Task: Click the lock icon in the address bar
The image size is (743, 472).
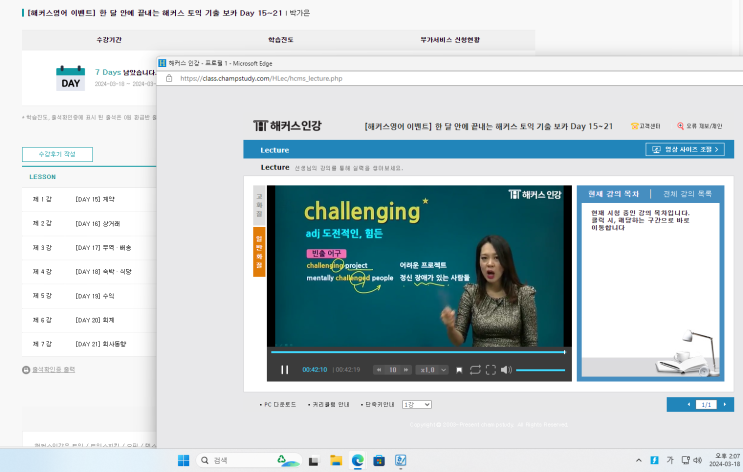Action: coord(169,79)
